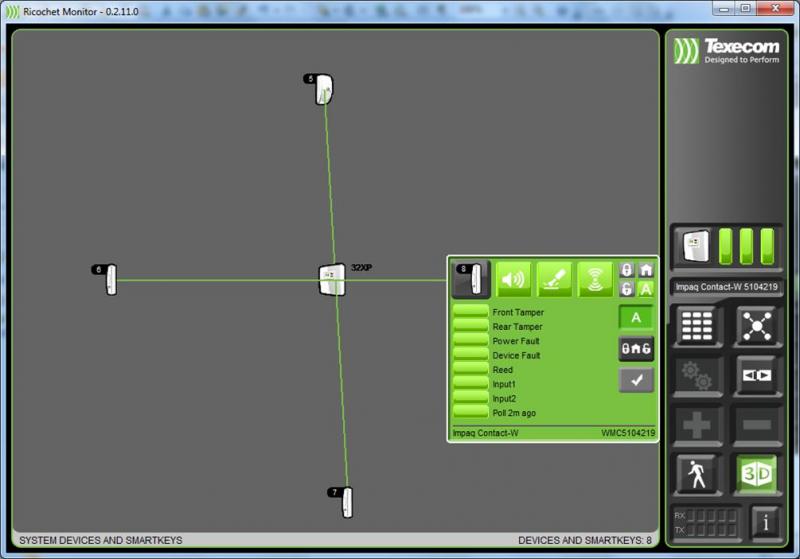
Task: Click the pen signature icon in popup
Action: [x=554, y=279]
